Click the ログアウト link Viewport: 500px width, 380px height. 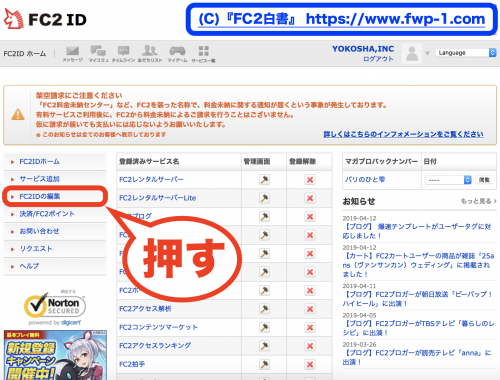point(378,59)
